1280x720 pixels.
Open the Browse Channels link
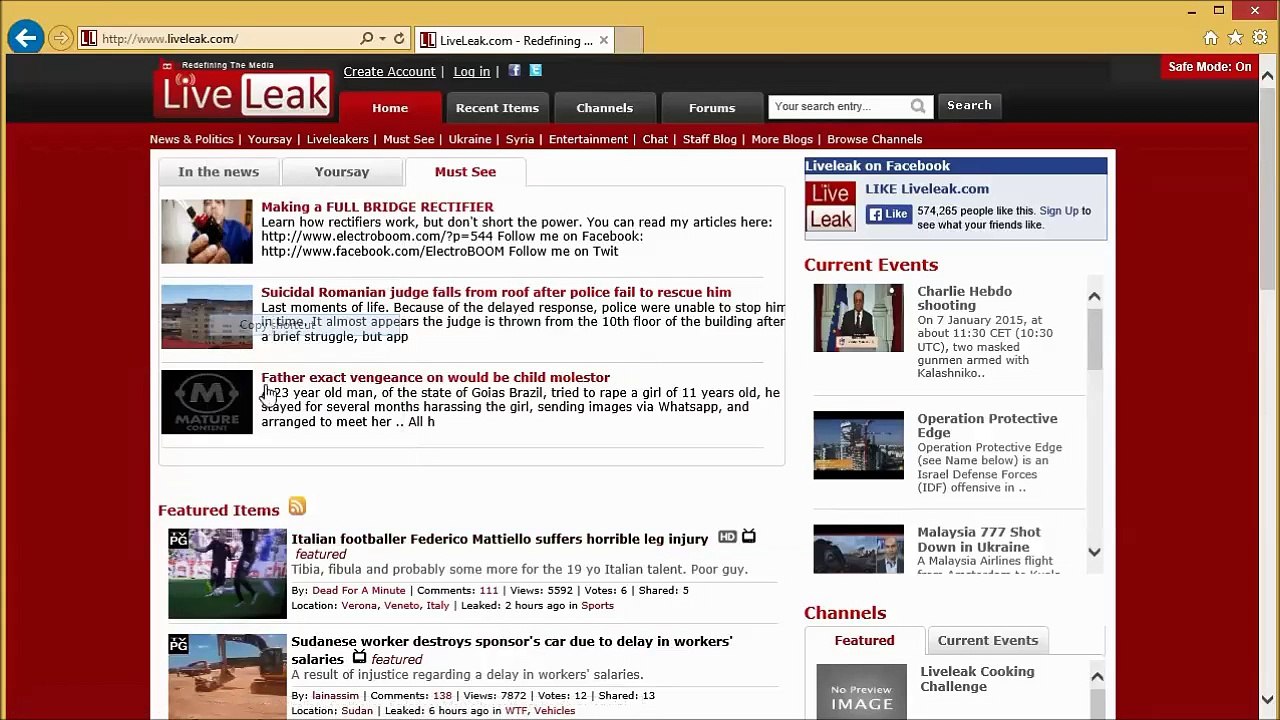tap(874, 139)
